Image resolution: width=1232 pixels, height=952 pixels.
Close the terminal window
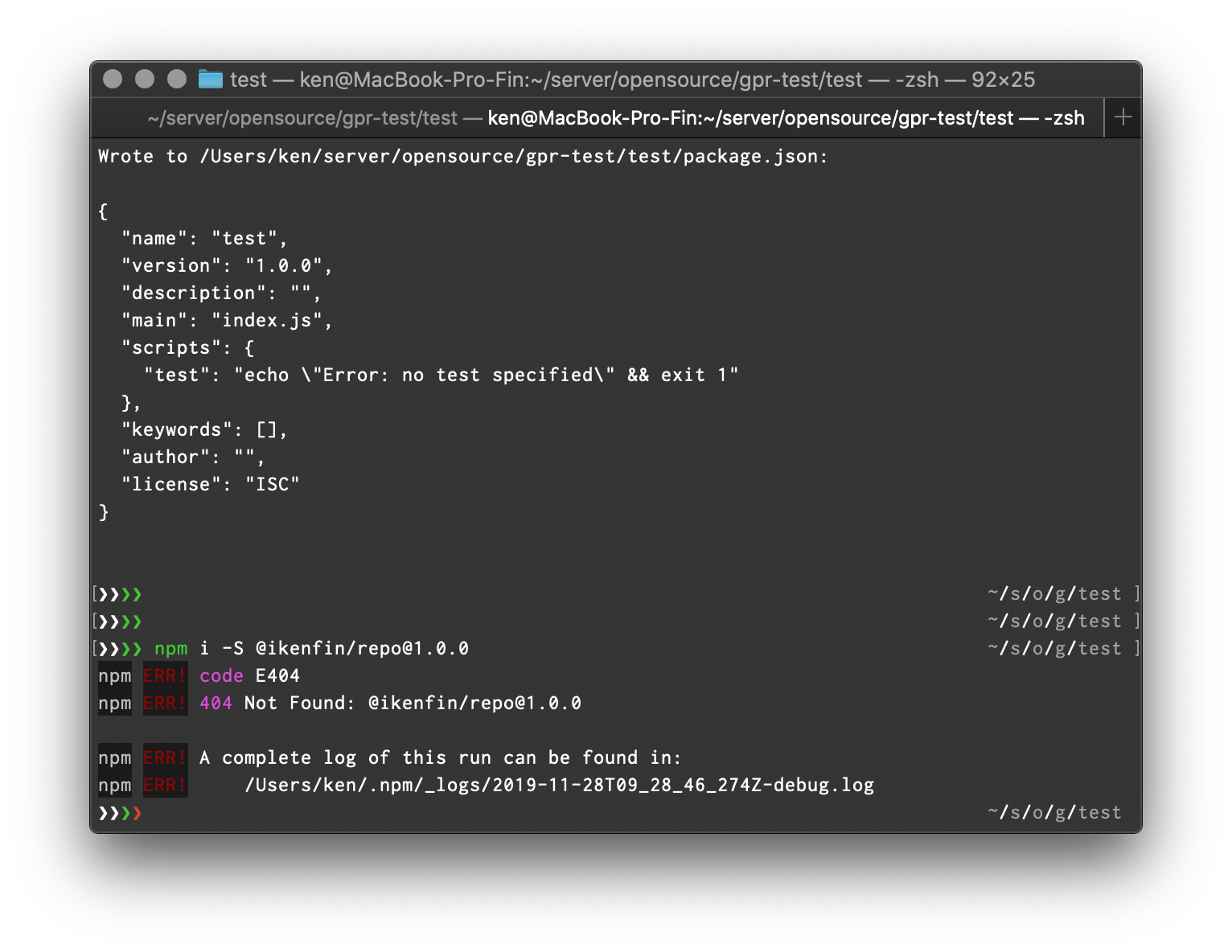(x=113, y=79)
